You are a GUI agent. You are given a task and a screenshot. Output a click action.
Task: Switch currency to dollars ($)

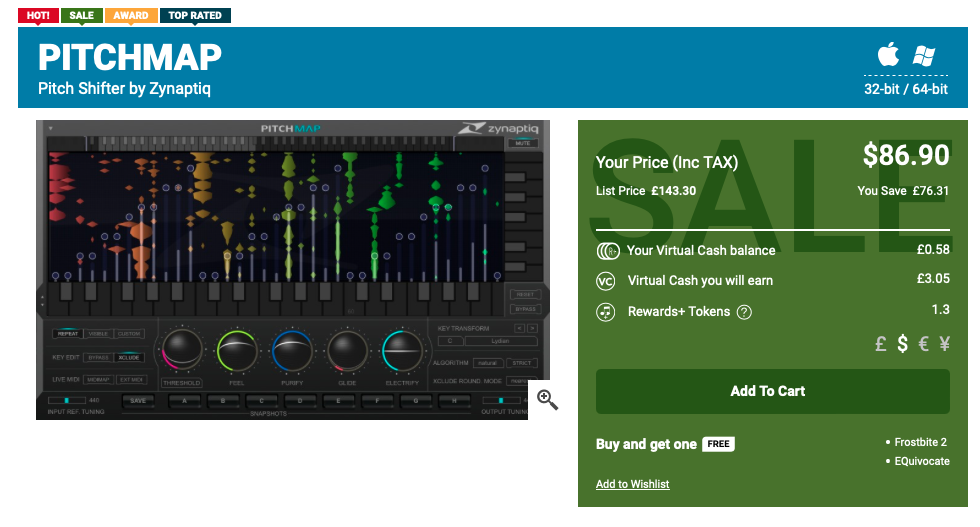[x=902, y=343]
